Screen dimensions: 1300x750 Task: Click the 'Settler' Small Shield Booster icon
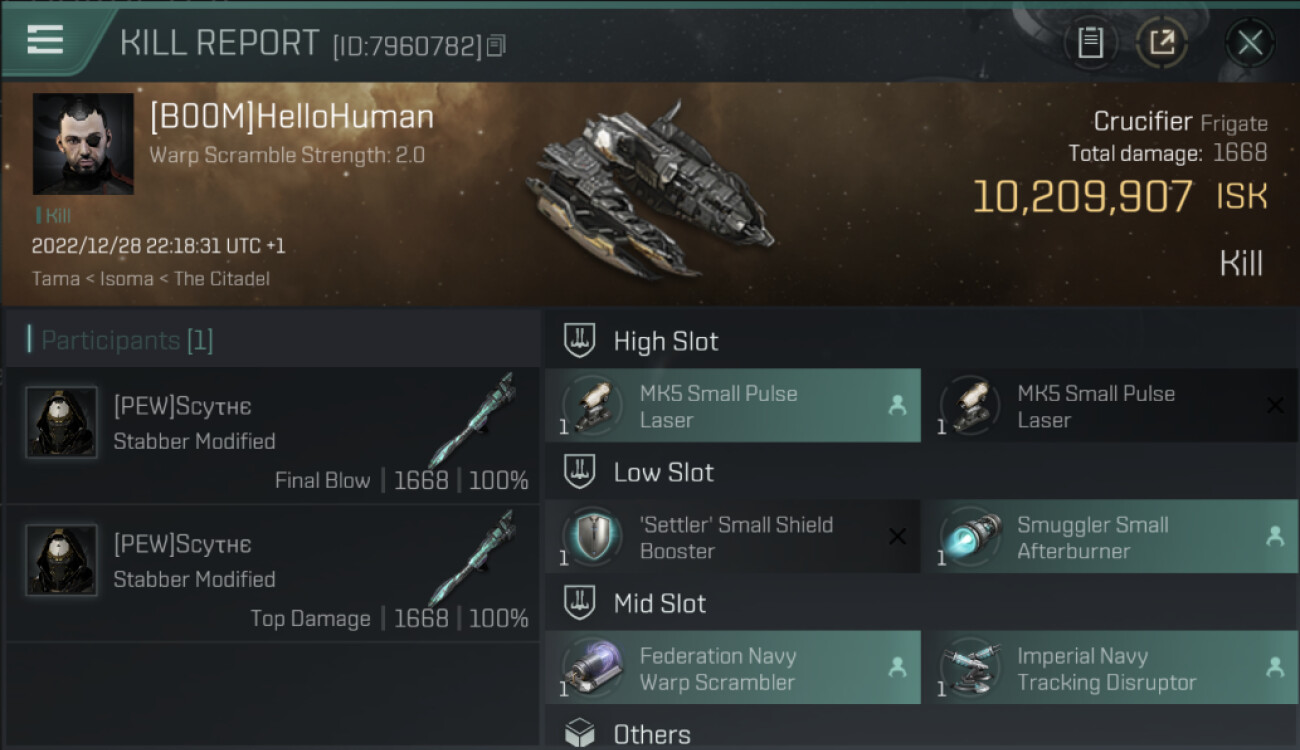593,537
